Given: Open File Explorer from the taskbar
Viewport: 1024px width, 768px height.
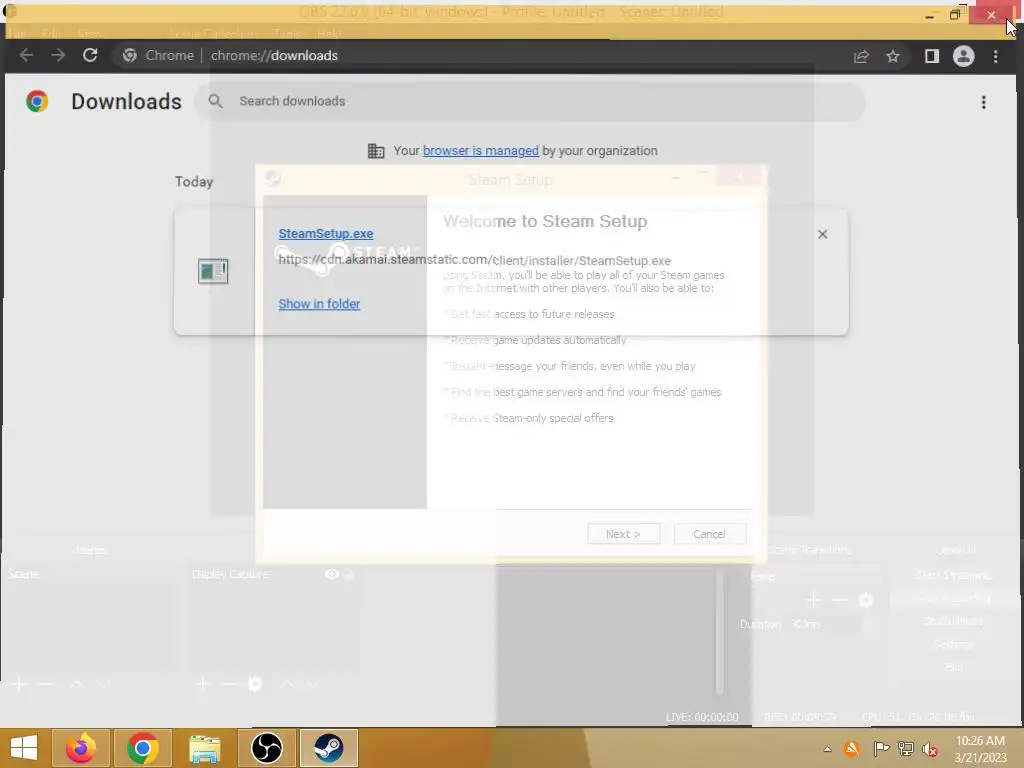Looking at the screenshot, I should 204,748.
